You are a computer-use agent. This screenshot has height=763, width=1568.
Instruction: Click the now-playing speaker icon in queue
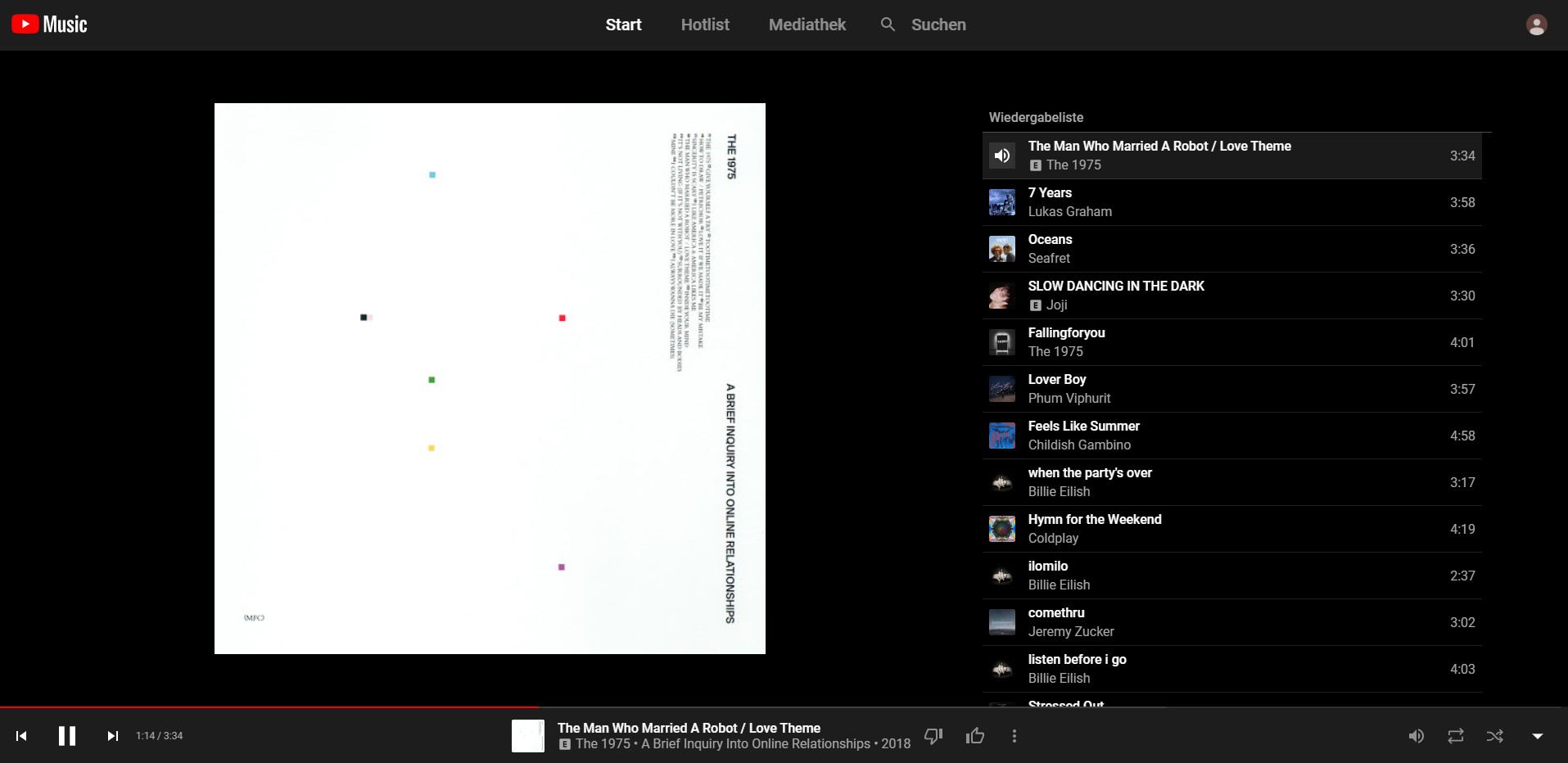[x=1002, y=156]
